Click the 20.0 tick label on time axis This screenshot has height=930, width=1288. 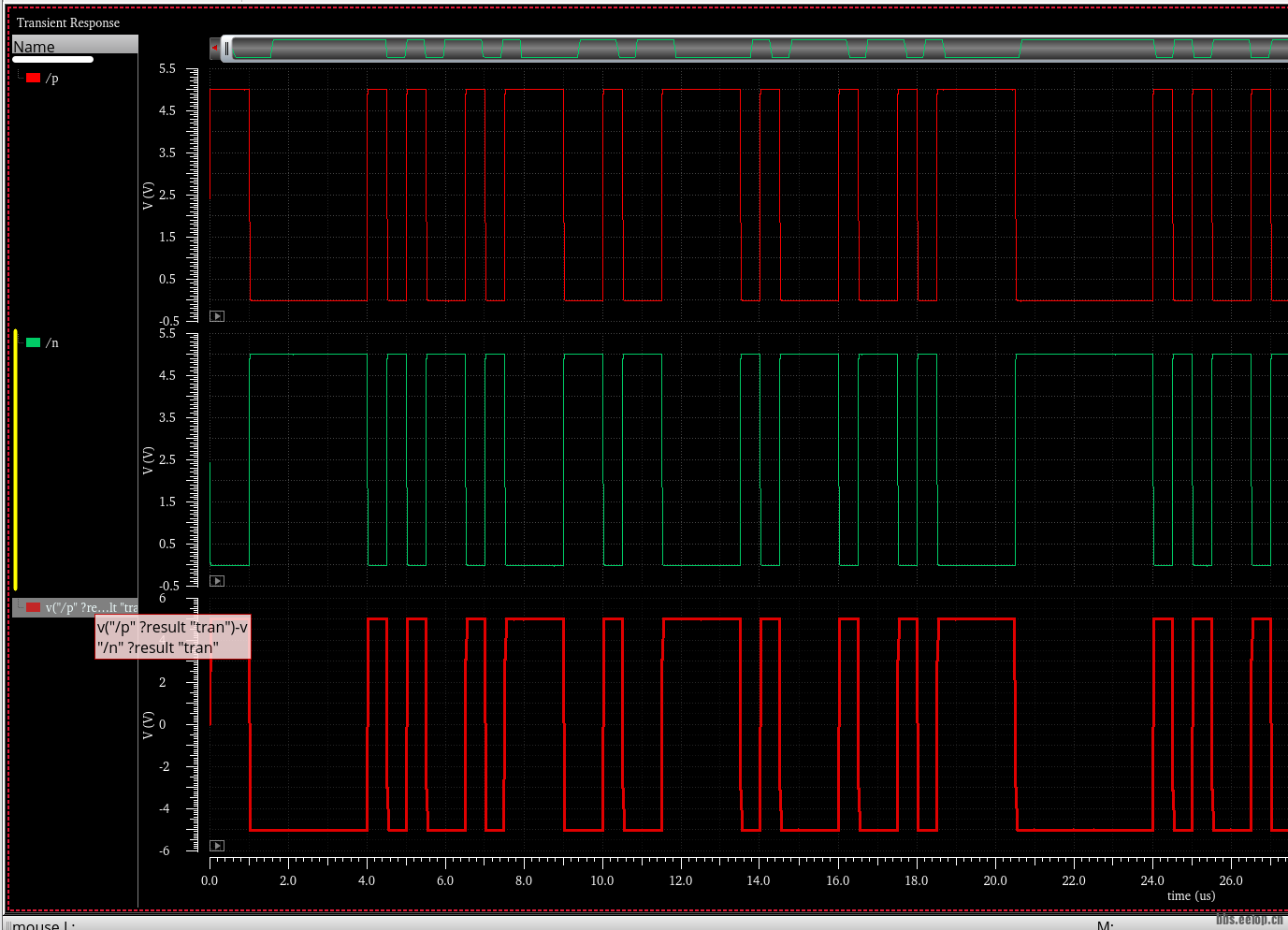[x=995, y=880]
